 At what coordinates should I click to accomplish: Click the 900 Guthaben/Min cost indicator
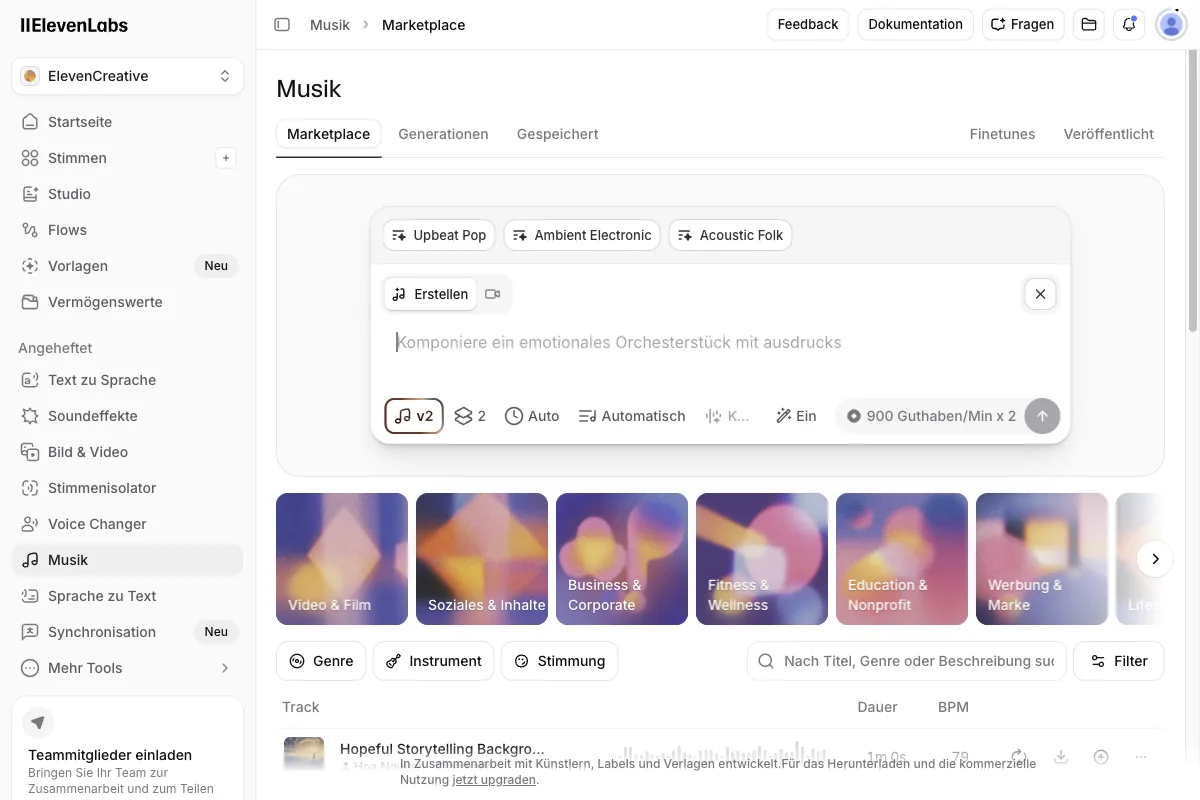pyautogui.click(x=930, y=416)
